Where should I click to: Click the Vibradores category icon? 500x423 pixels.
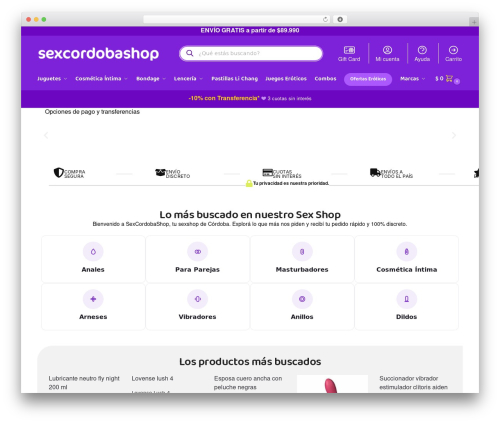coord(198,299)
